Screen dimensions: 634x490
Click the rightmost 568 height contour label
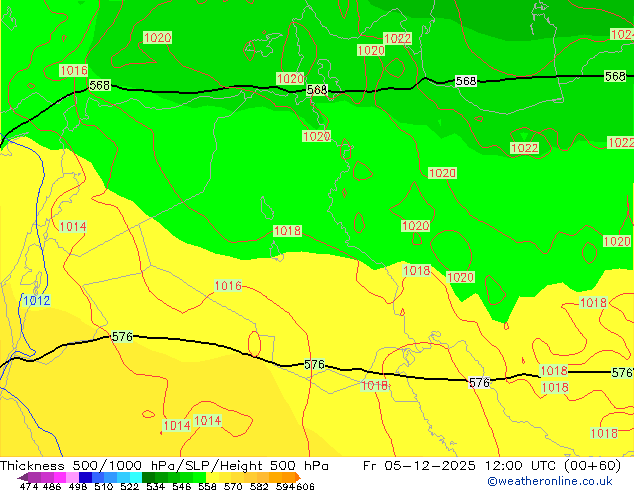pos(615,76)
